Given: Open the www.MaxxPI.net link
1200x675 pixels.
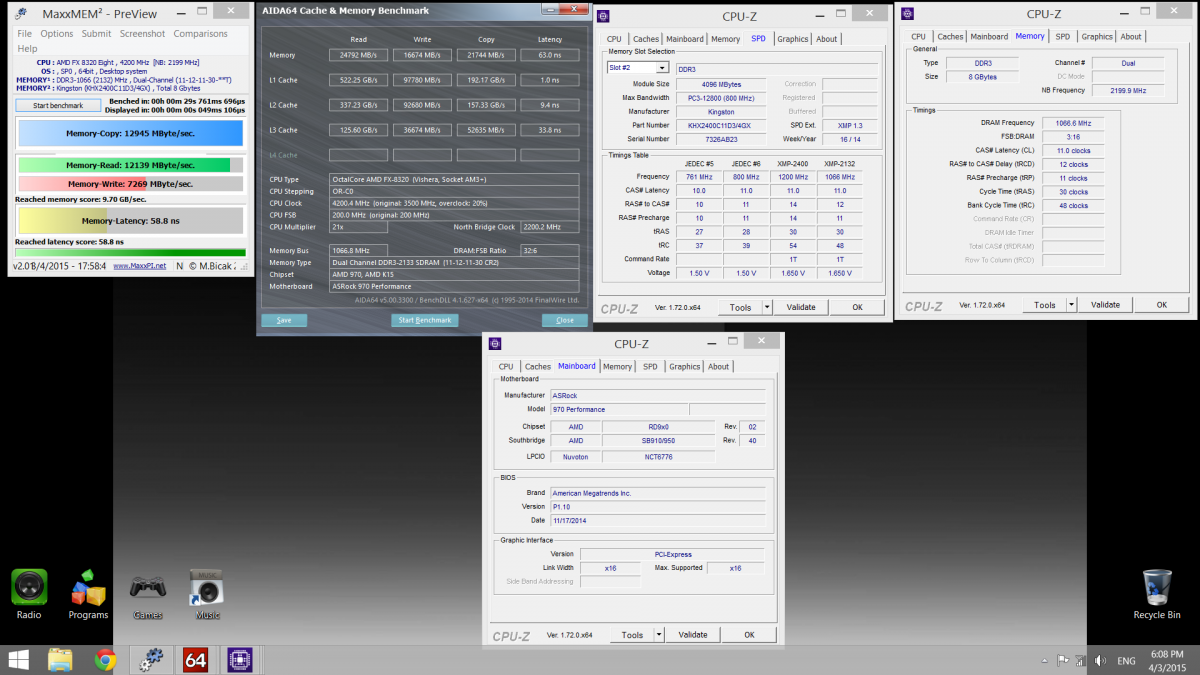Looking at the screenshot, I should pos(140,266).
